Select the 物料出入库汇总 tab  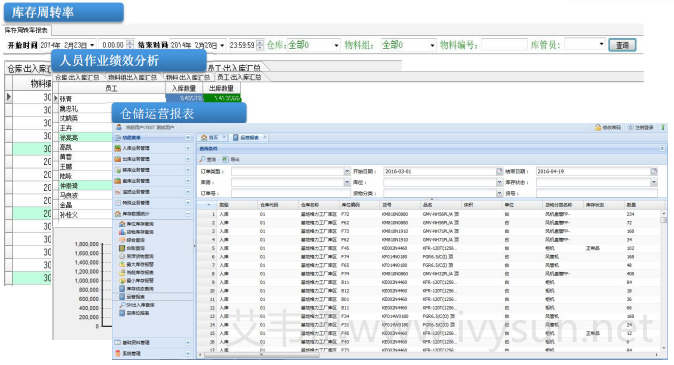(x=188, y=77)
